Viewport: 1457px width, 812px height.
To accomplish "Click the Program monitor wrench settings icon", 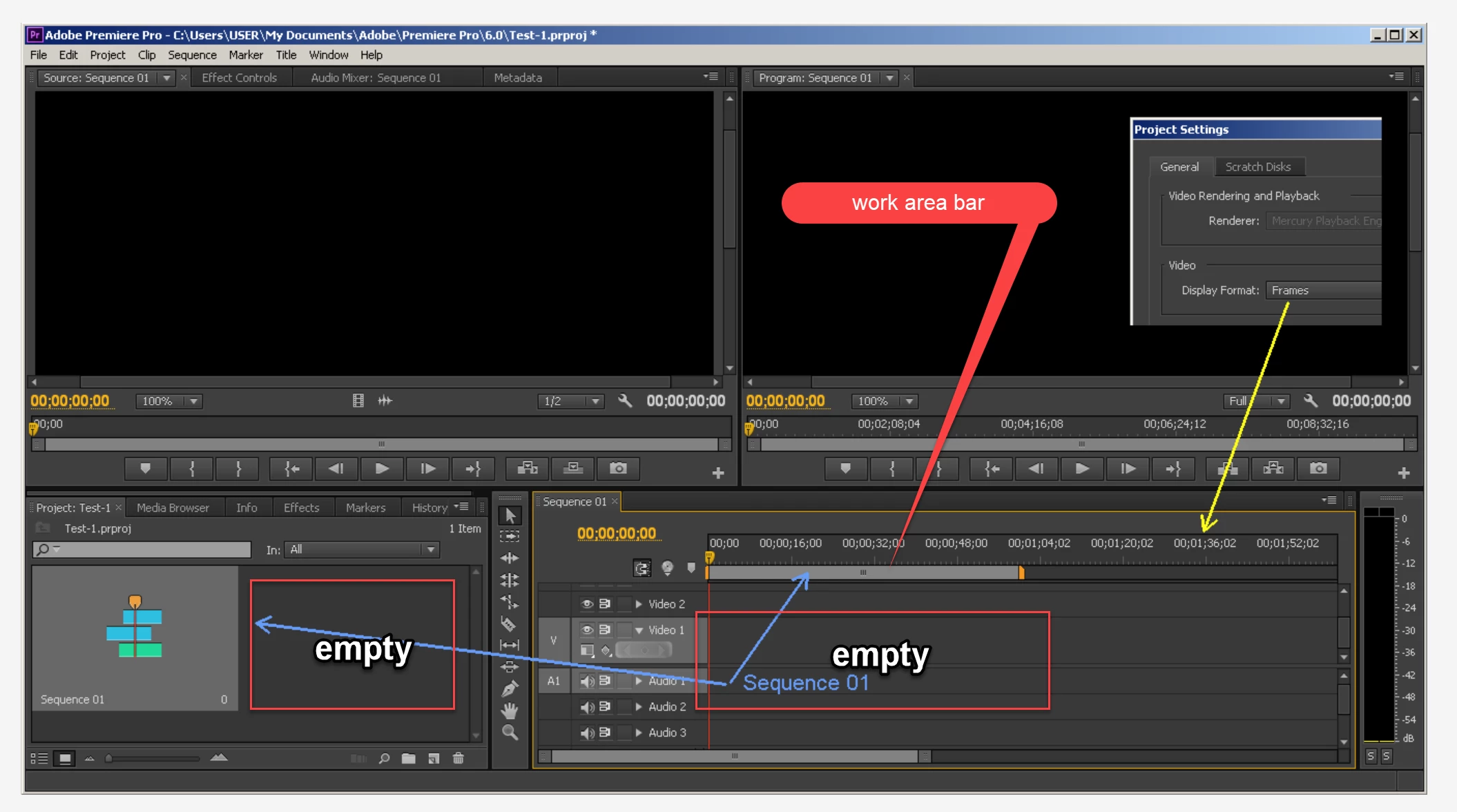I will pyautogui.click(x=1310, y=400).
